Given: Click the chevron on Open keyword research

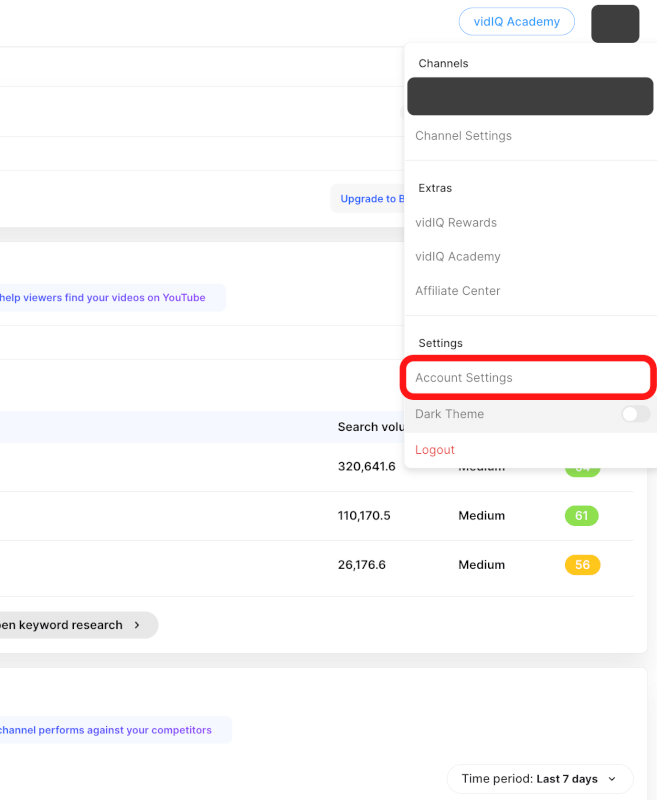Looking at the screenshot, I should [137, 625].
